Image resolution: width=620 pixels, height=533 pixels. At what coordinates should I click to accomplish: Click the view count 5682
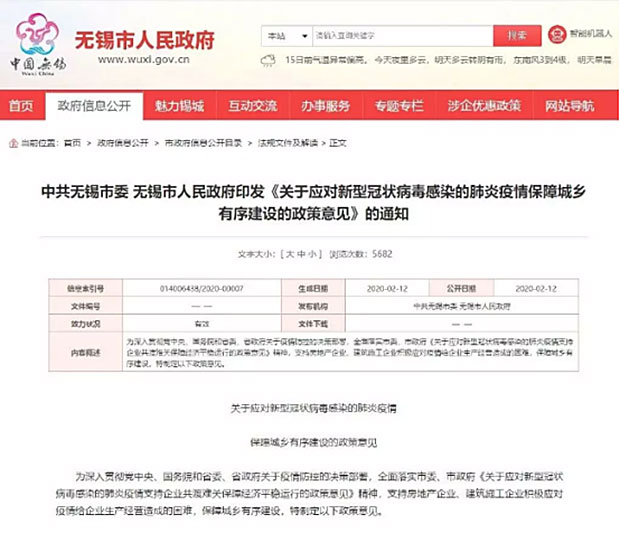point(382,254)
